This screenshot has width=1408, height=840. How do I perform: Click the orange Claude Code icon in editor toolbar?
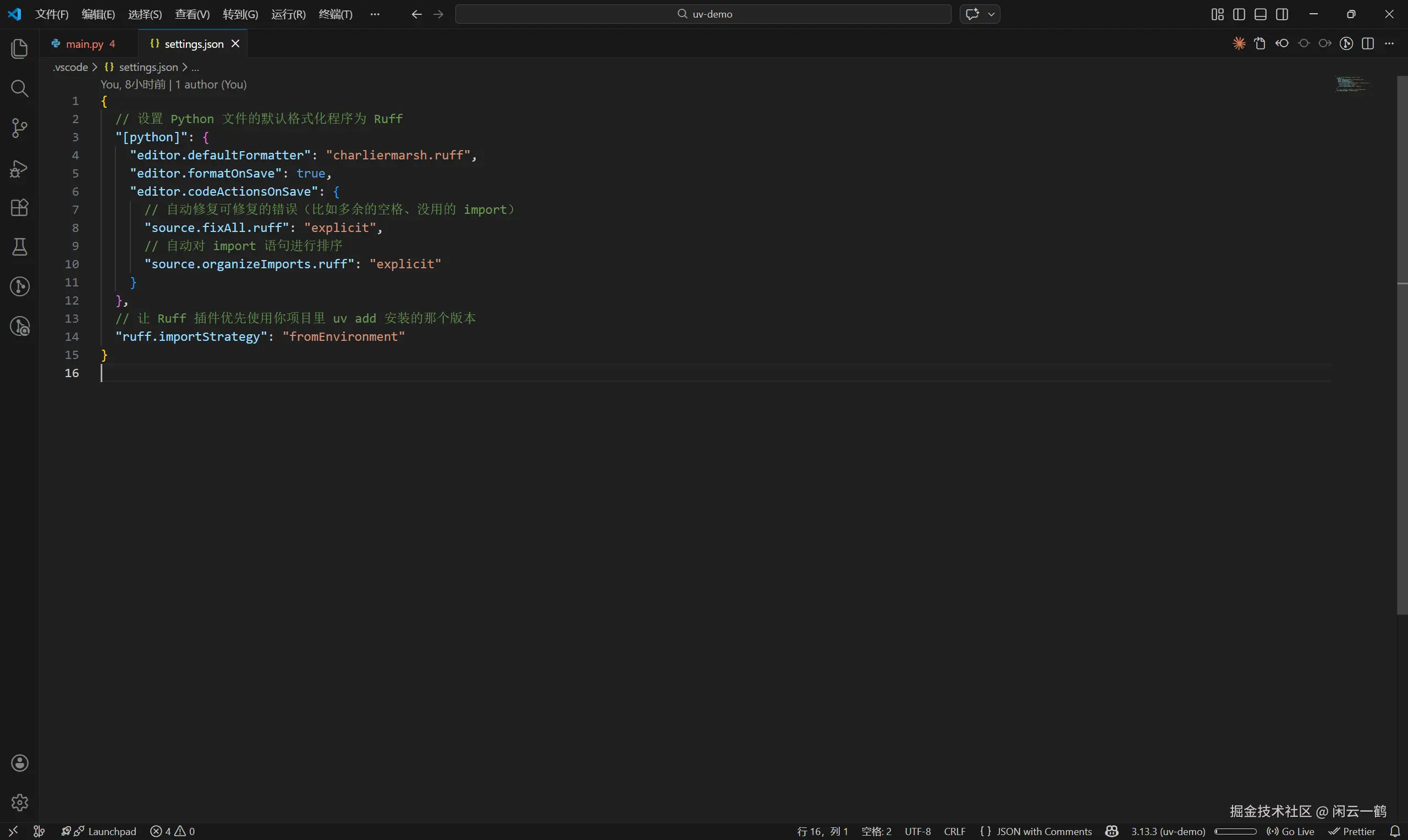(1239, 43)
